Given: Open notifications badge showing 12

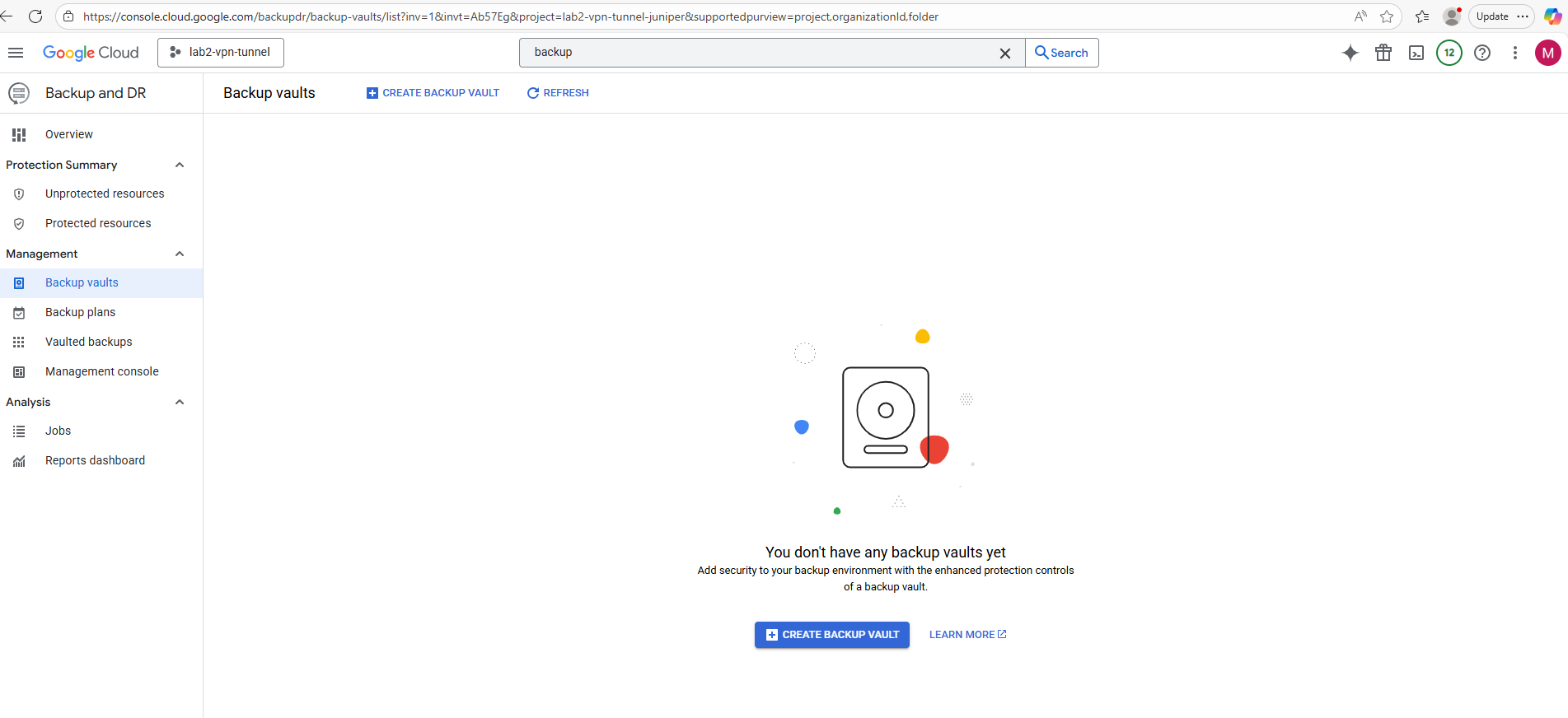Looking at the screenshot, I should 1449,53.
